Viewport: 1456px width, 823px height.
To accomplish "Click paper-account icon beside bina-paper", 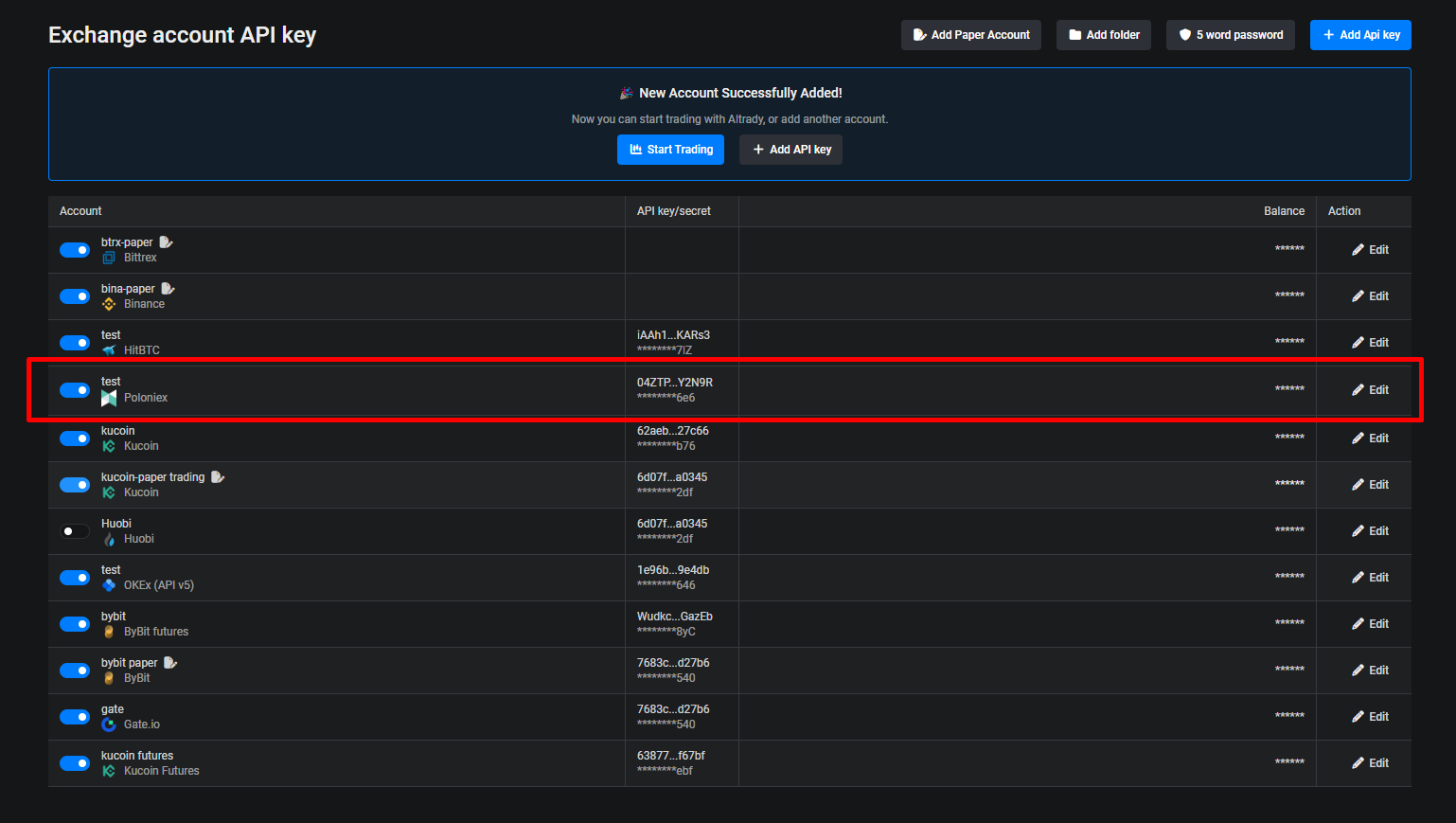I will point(168,289).
